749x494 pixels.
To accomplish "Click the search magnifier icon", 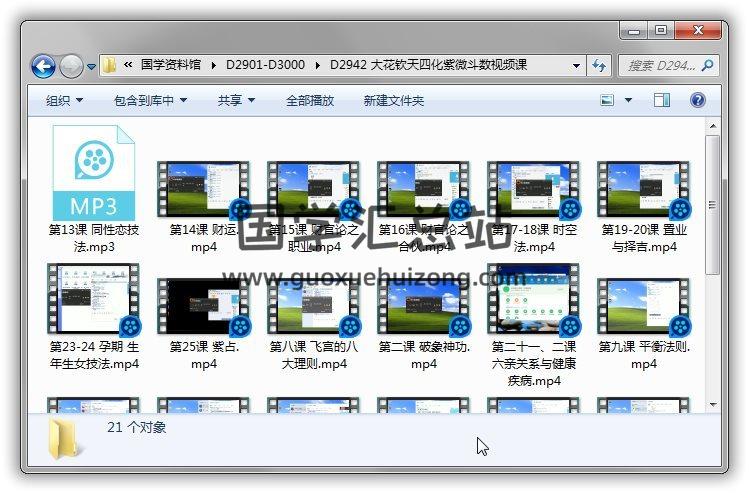I will (707, 65).
